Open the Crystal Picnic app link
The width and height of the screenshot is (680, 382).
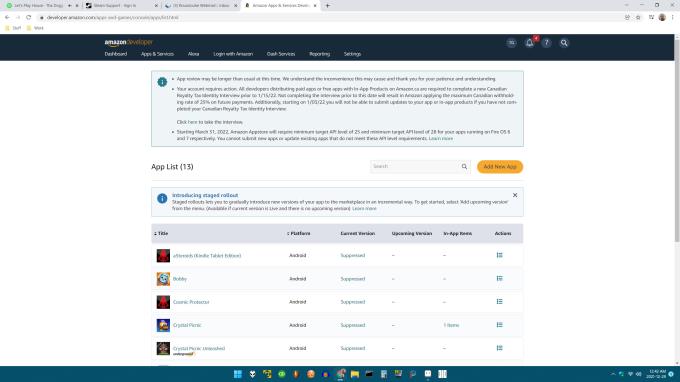pyautogui.click(x=187, y=325)
